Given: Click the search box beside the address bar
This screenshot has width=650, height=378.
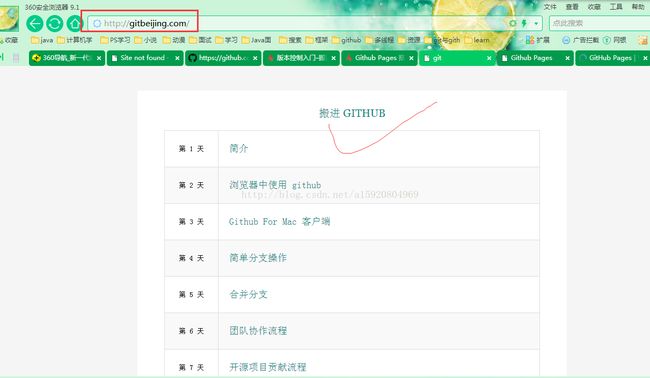Looking at the screenshot, I should pyautogui.click(x=599, y=23).
